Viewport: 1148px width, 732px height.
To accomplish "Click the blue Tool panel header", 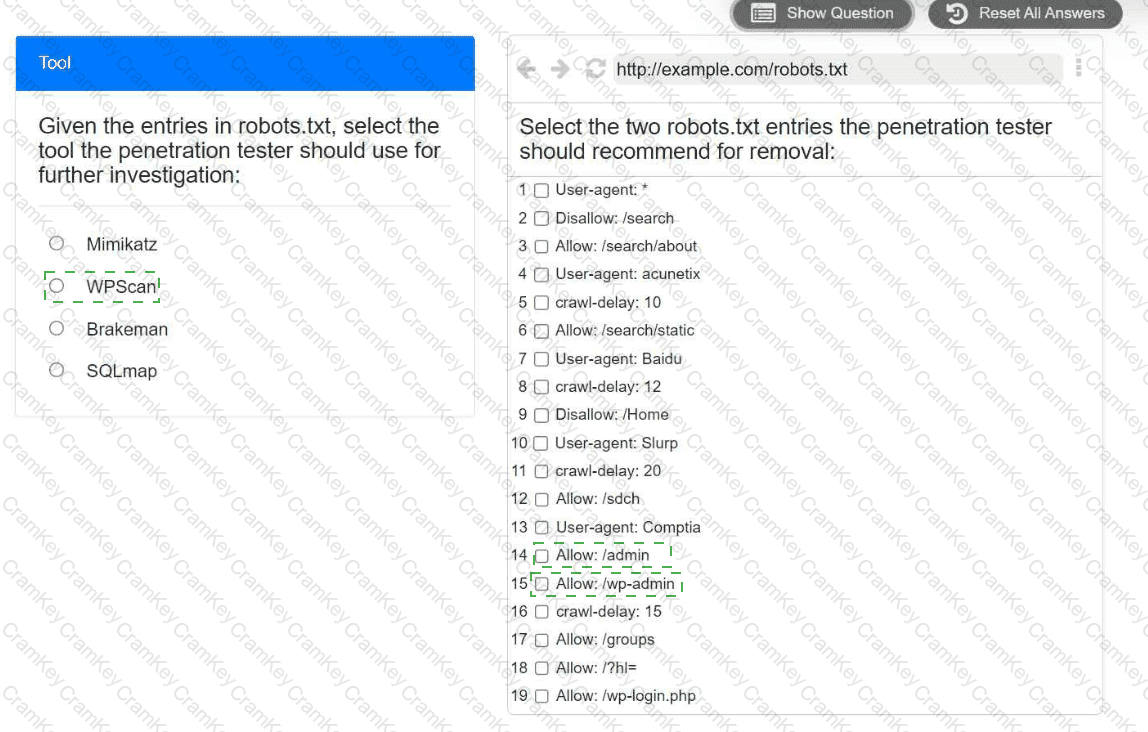I will (x=245, y=63).
